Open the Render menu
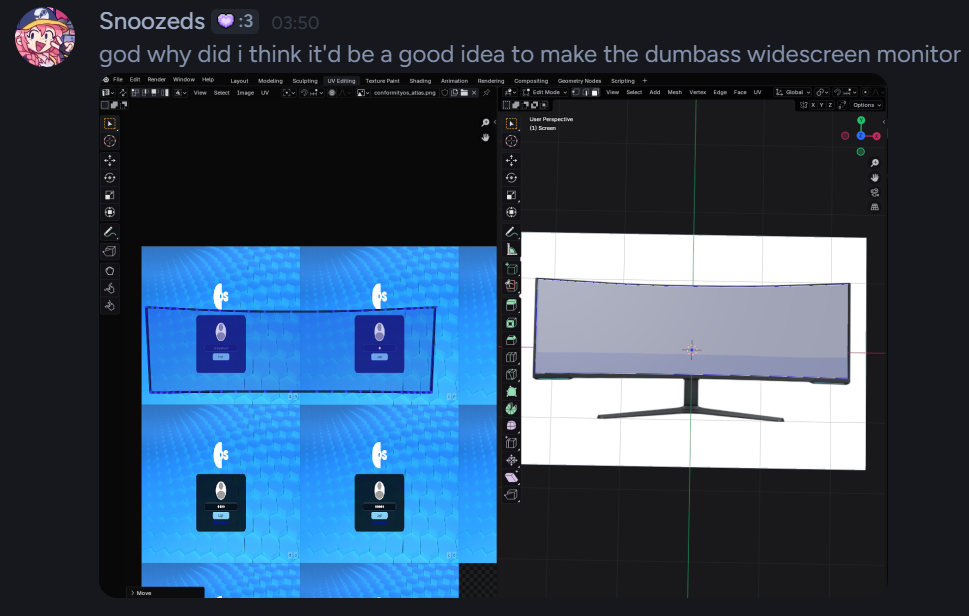969x616 pixels. click(x=156, y=80)
